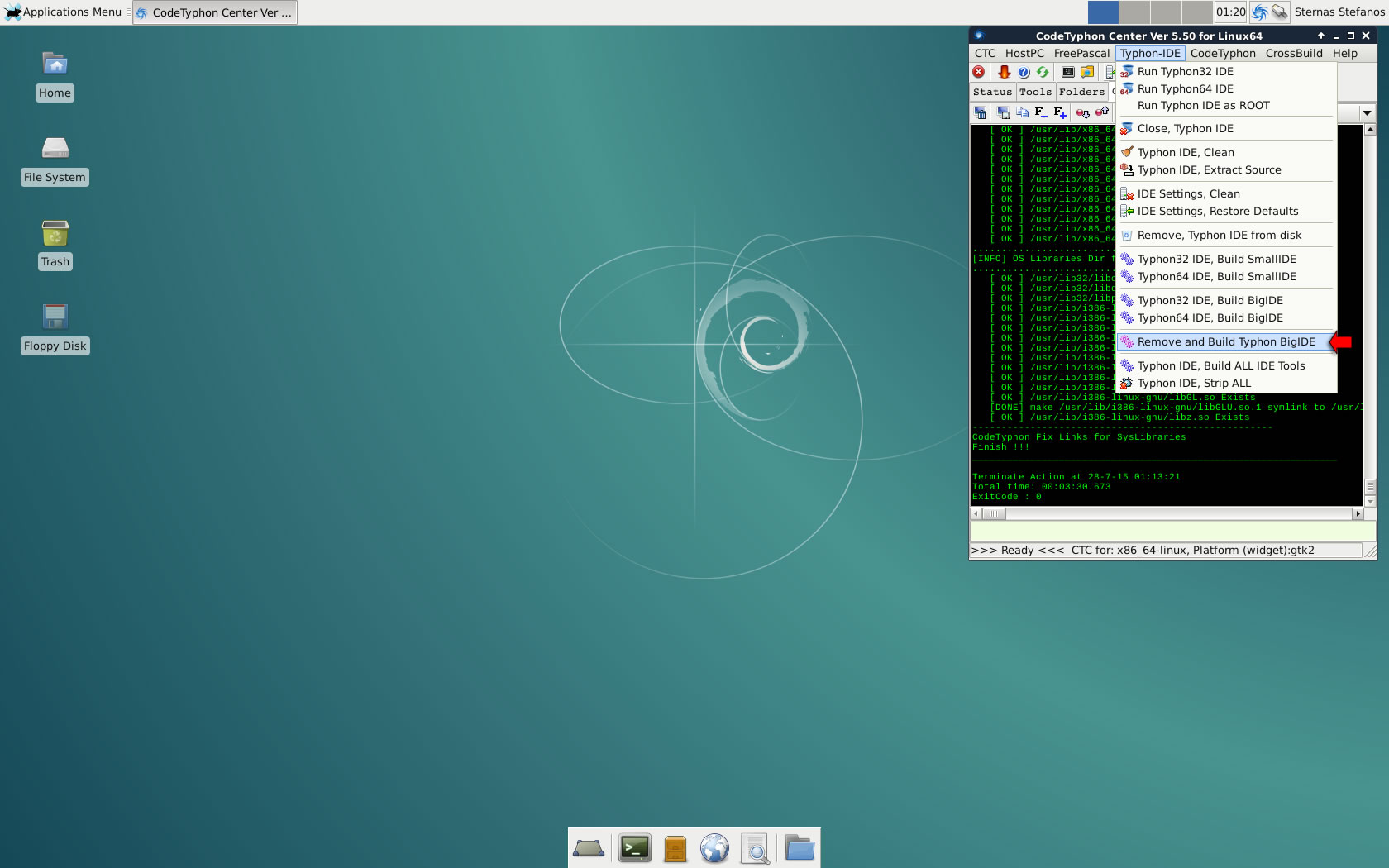Viewport: 1389px width, 868px height.
Task: Switch to the Folders tab
Action: (1081, 92)
